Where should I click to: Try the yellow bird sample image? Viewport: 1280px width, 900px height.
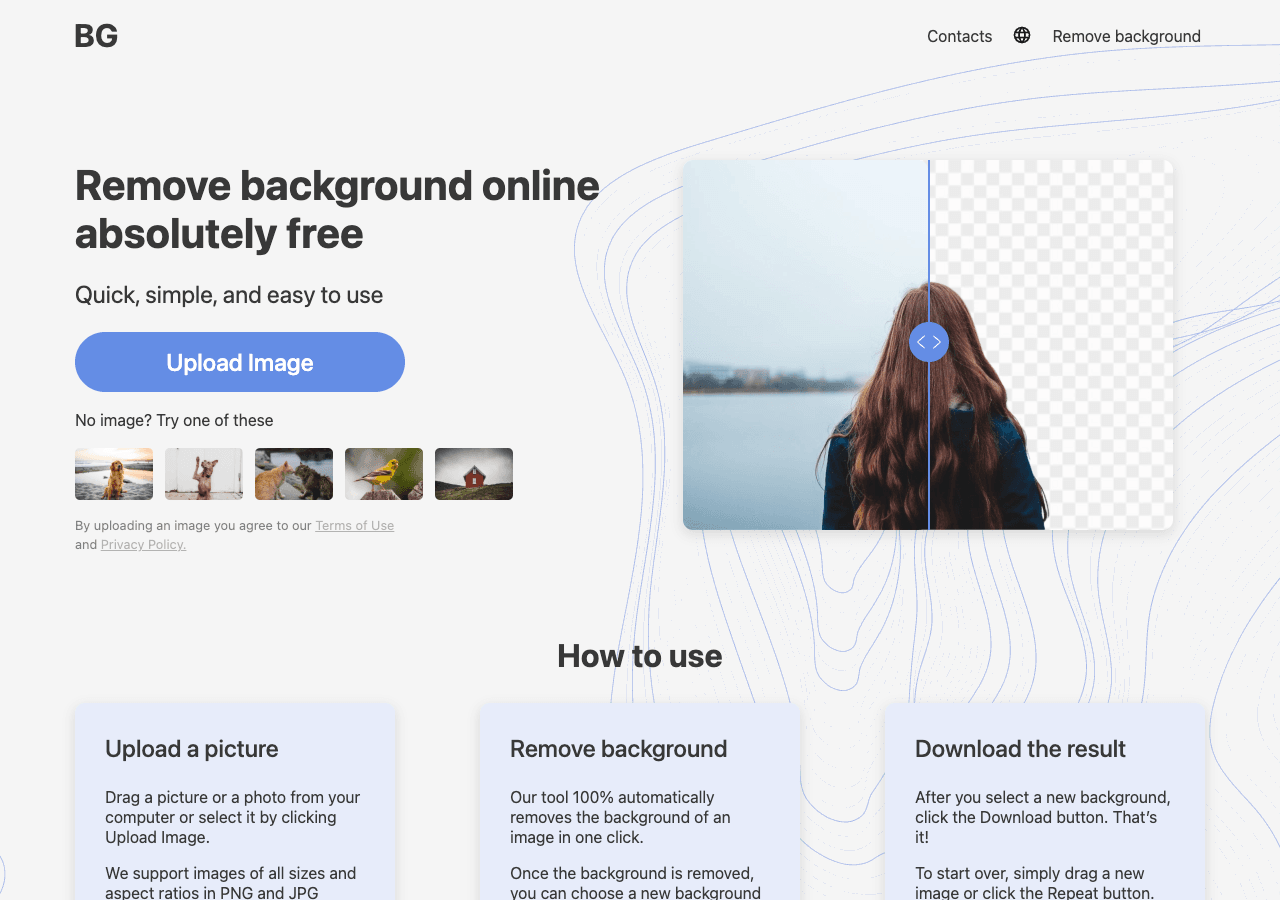(384, 474)
